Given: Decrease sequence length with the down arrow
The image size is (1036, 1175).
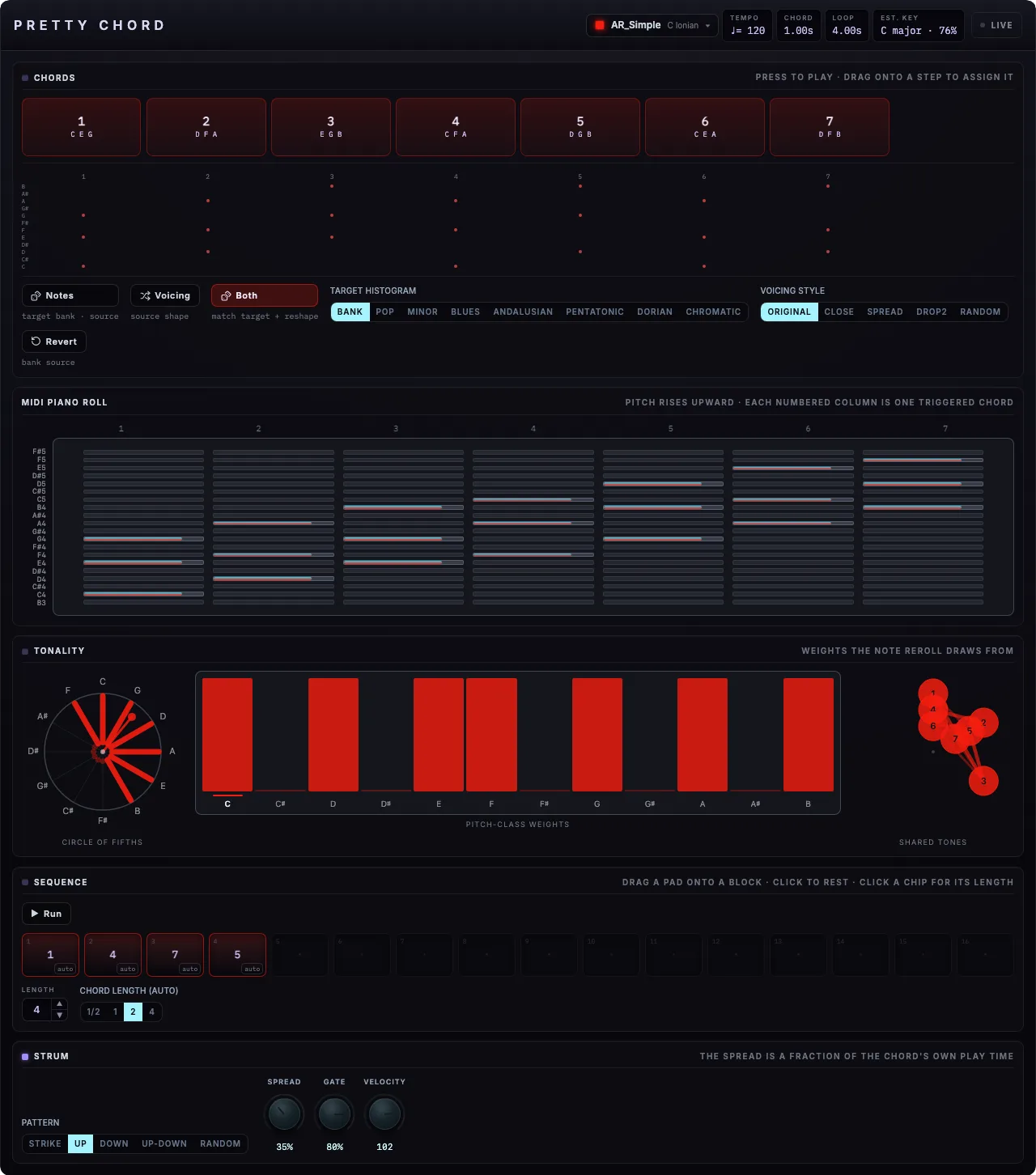Looking at the screenshot, I should 59,1015.
